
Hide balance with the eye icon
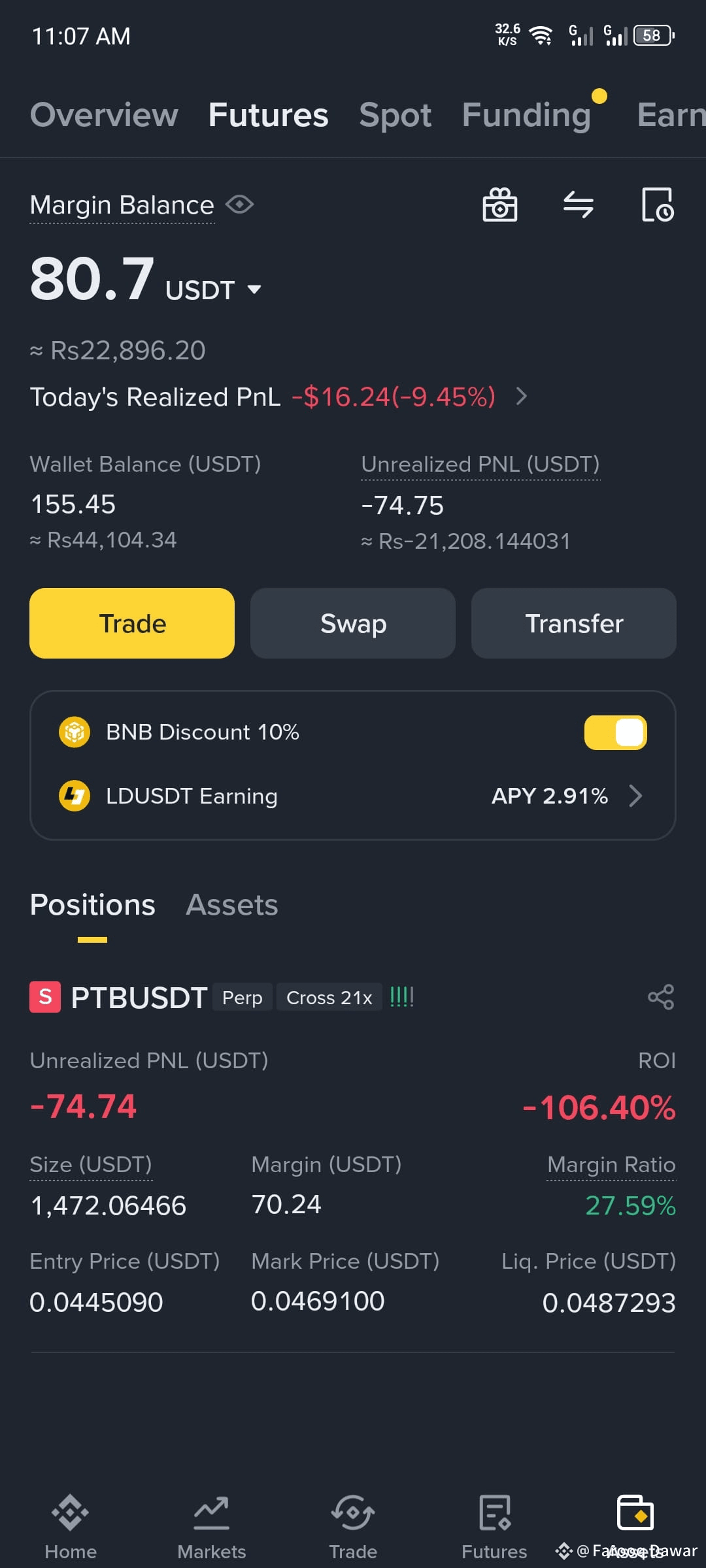pos(240,204)
